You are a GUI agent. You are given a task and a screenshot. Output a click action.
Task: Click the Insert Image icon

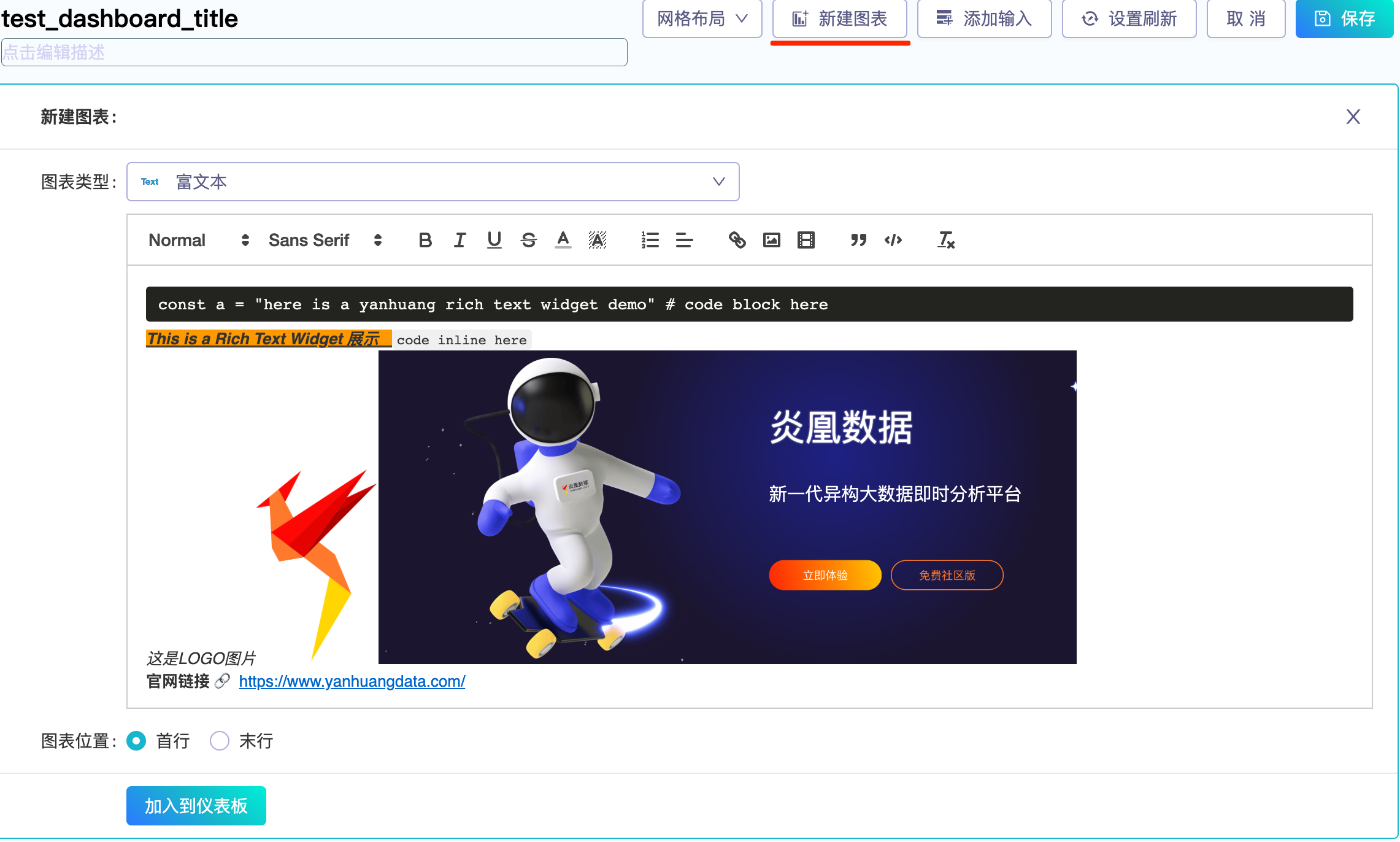(770, 240)
